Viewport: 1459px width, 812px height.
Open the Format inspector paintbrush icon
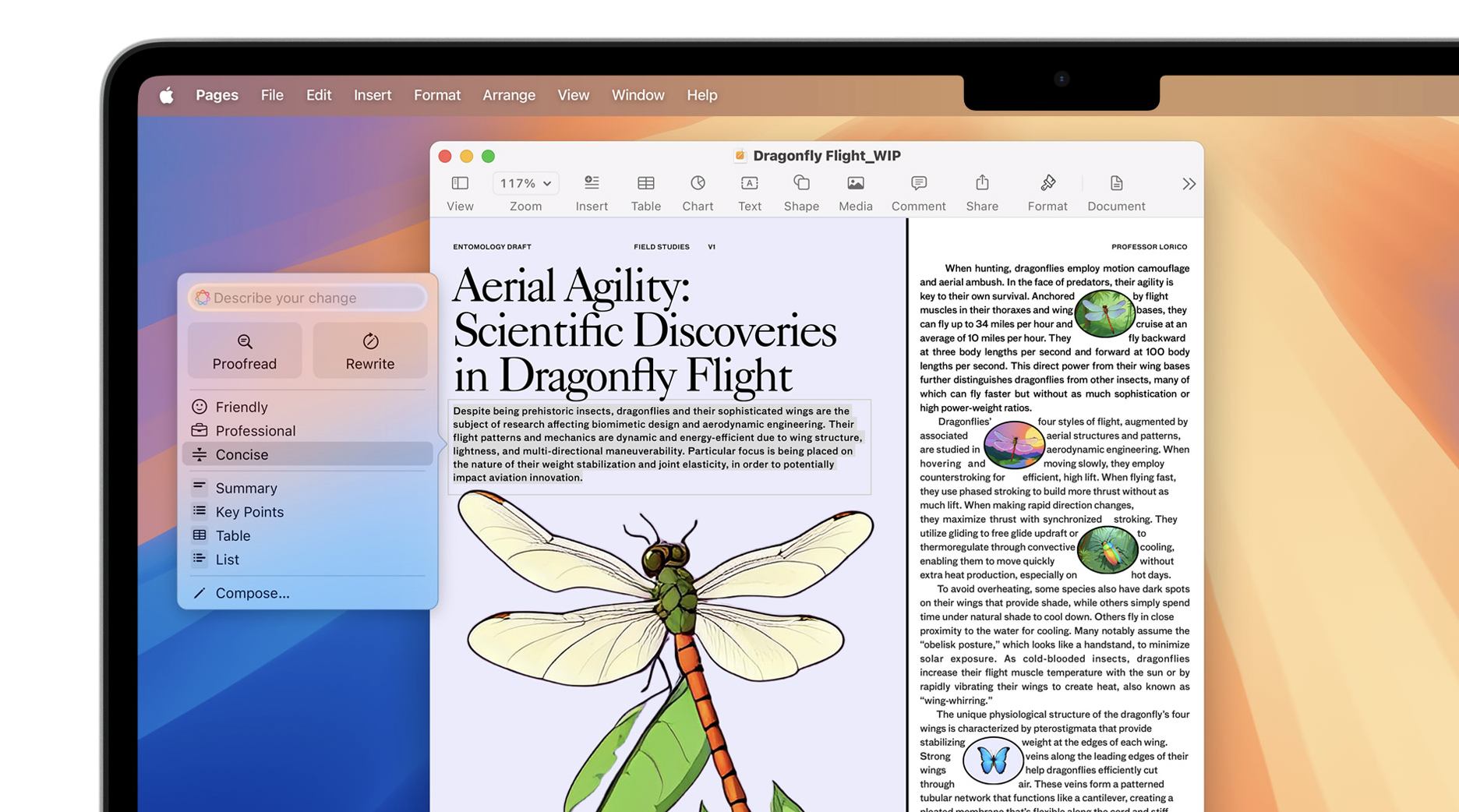click(1047, 183)
